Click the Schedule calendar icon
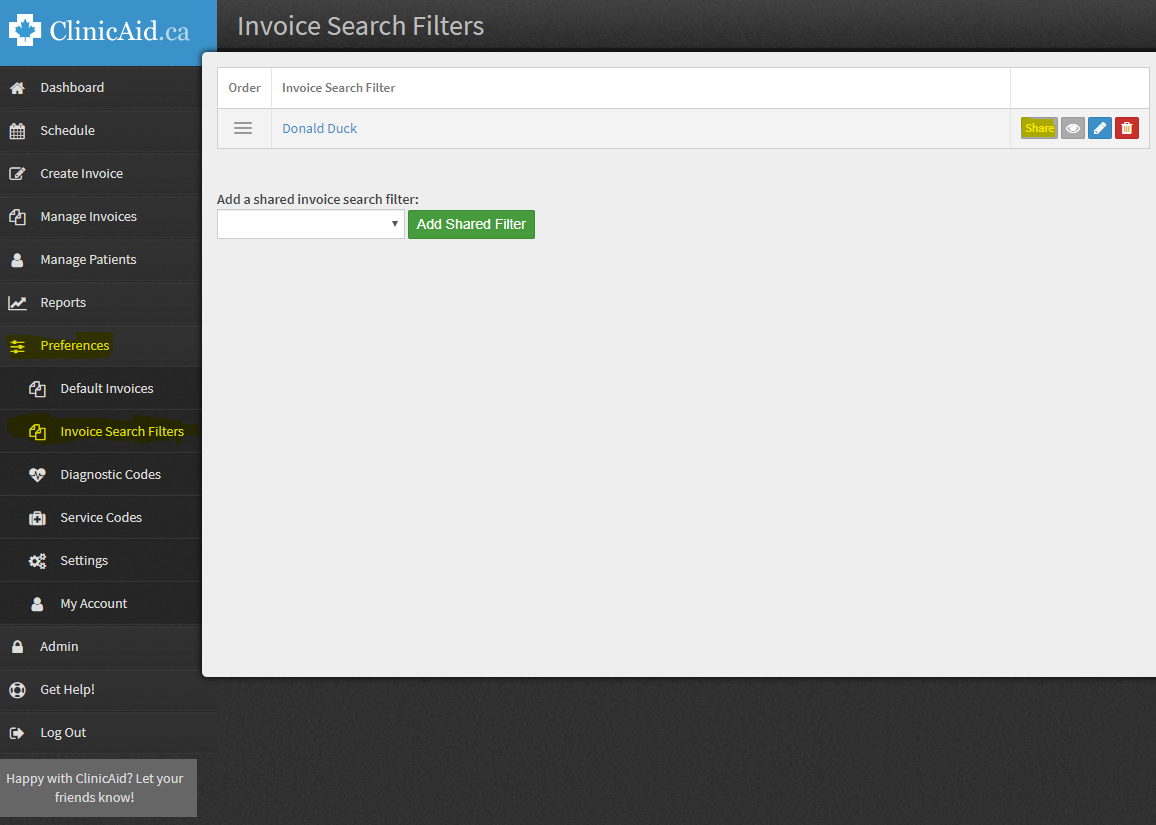This screenshot has height=825, width=1156. [x=18, y=131]
